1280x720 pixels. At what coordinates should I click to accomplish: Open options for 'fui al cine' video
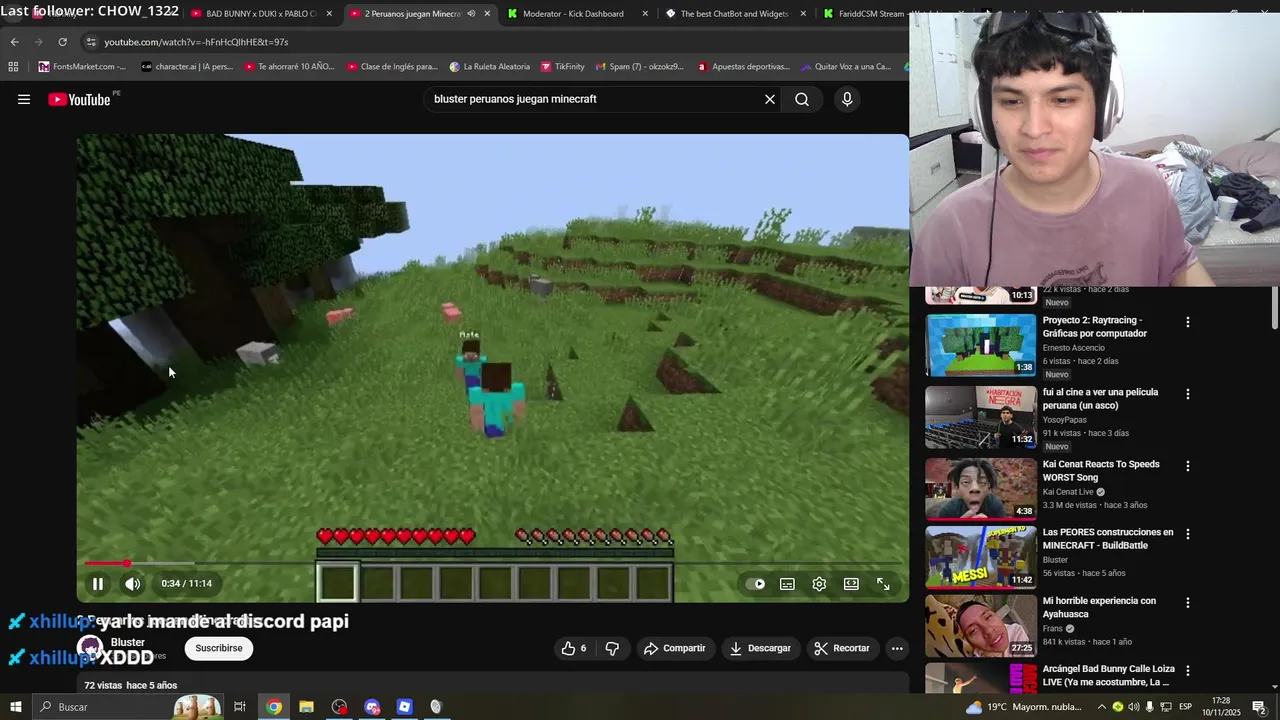tap(1188, 394)
